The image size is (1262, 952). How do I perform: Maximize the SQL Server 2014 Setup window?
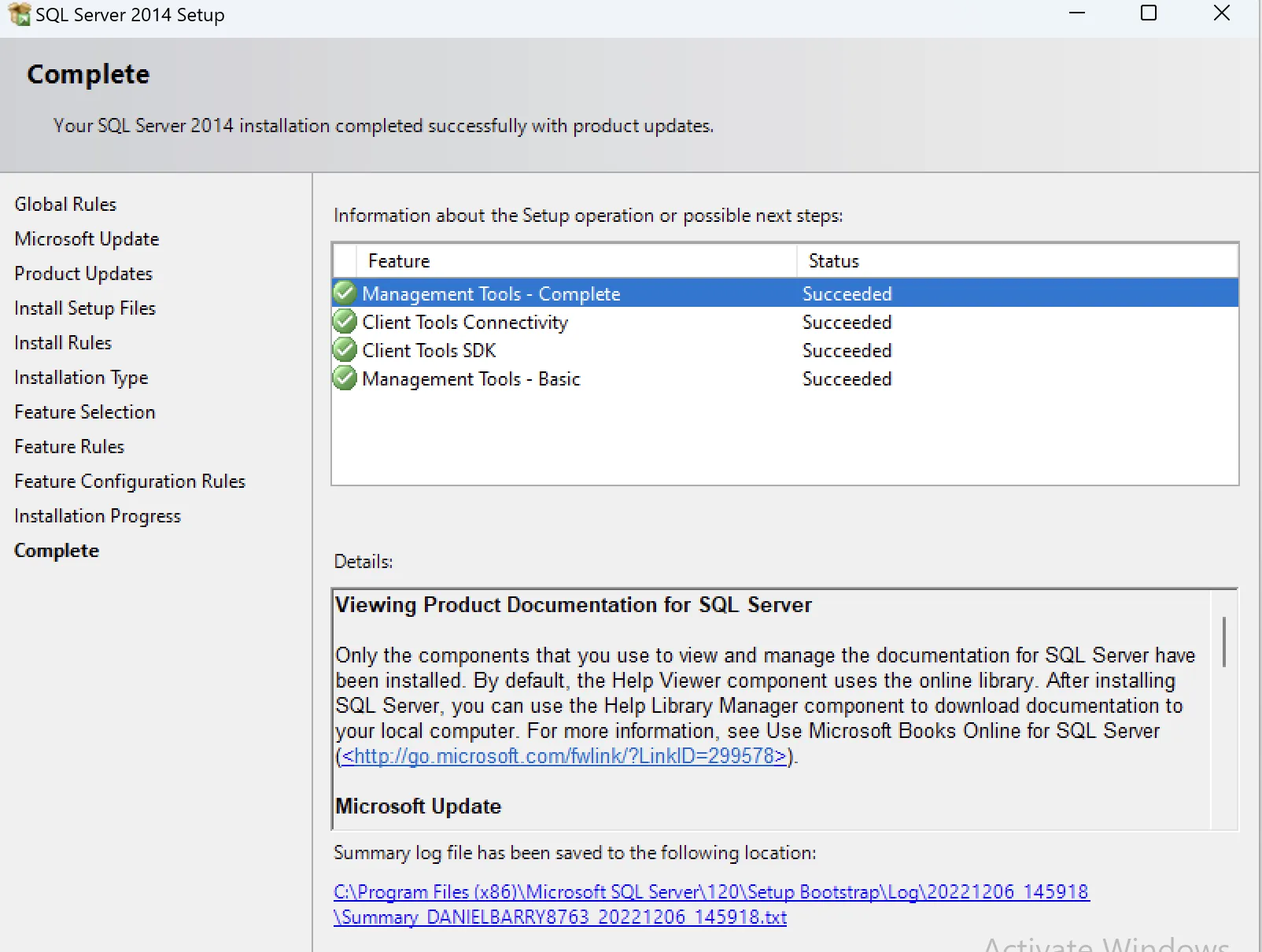(1149, 13)
